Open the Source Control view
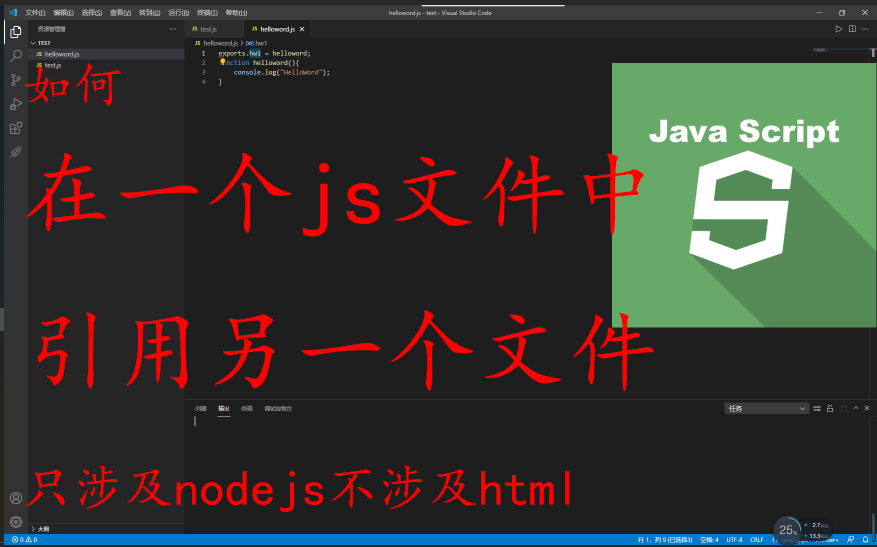The width and height of the screenshot is (877, 547). coord(16,80)
